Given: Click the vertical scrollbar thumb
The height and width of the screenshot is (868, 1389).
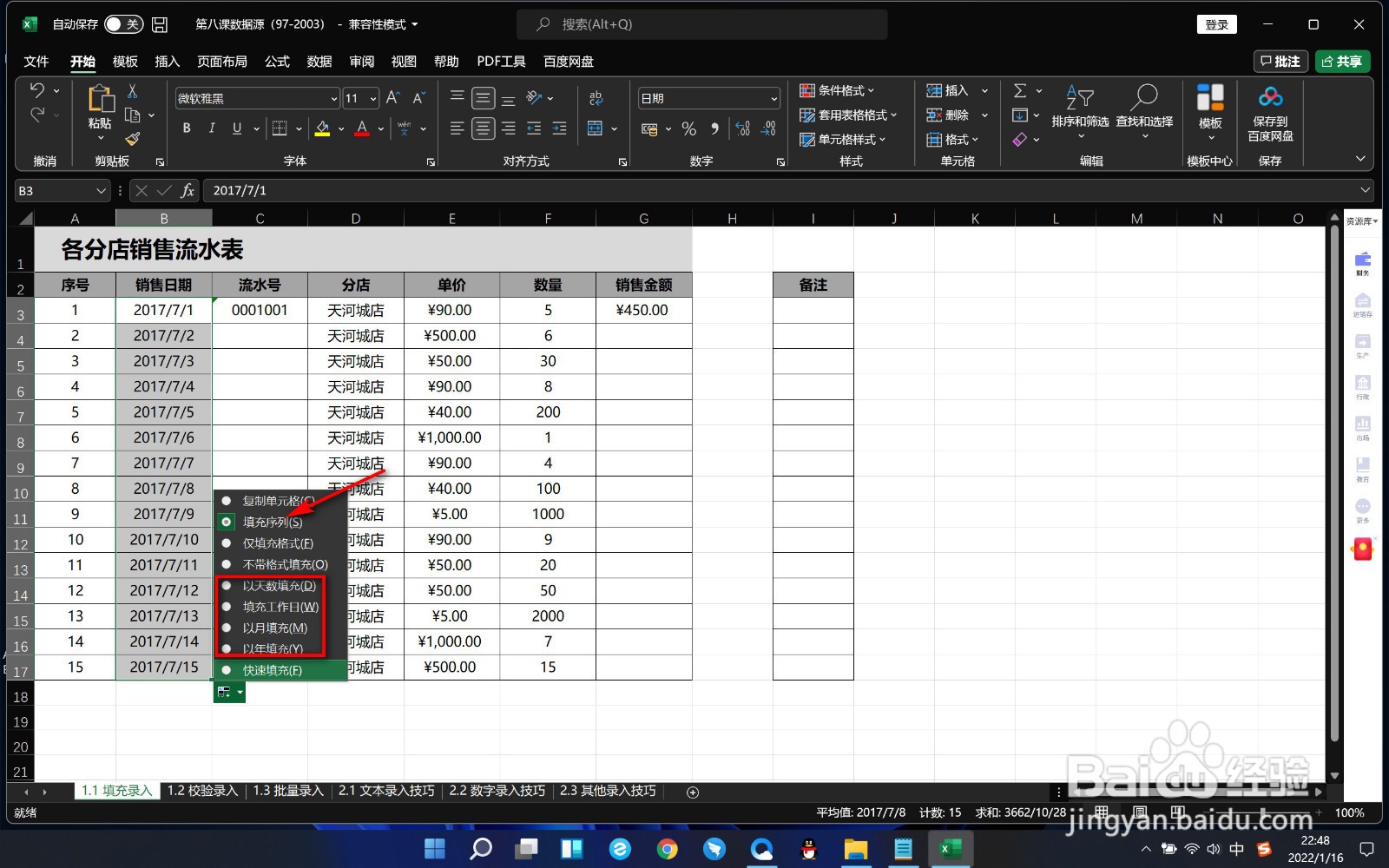Looking at the screenshot, I should [1335, 482].
